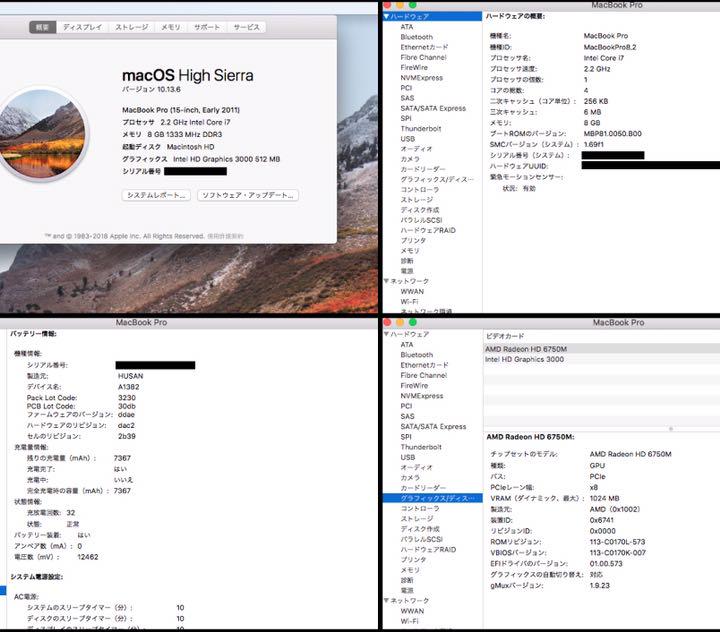Select Ethernetカード in hardware overview window sidebar
This screenshot has height=632, width=720.
(424, 47)
